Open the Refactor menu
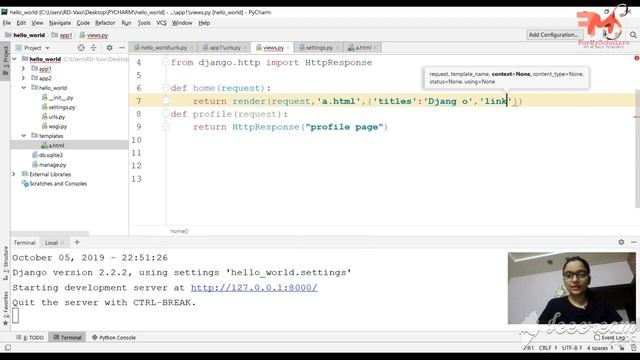 105,23
